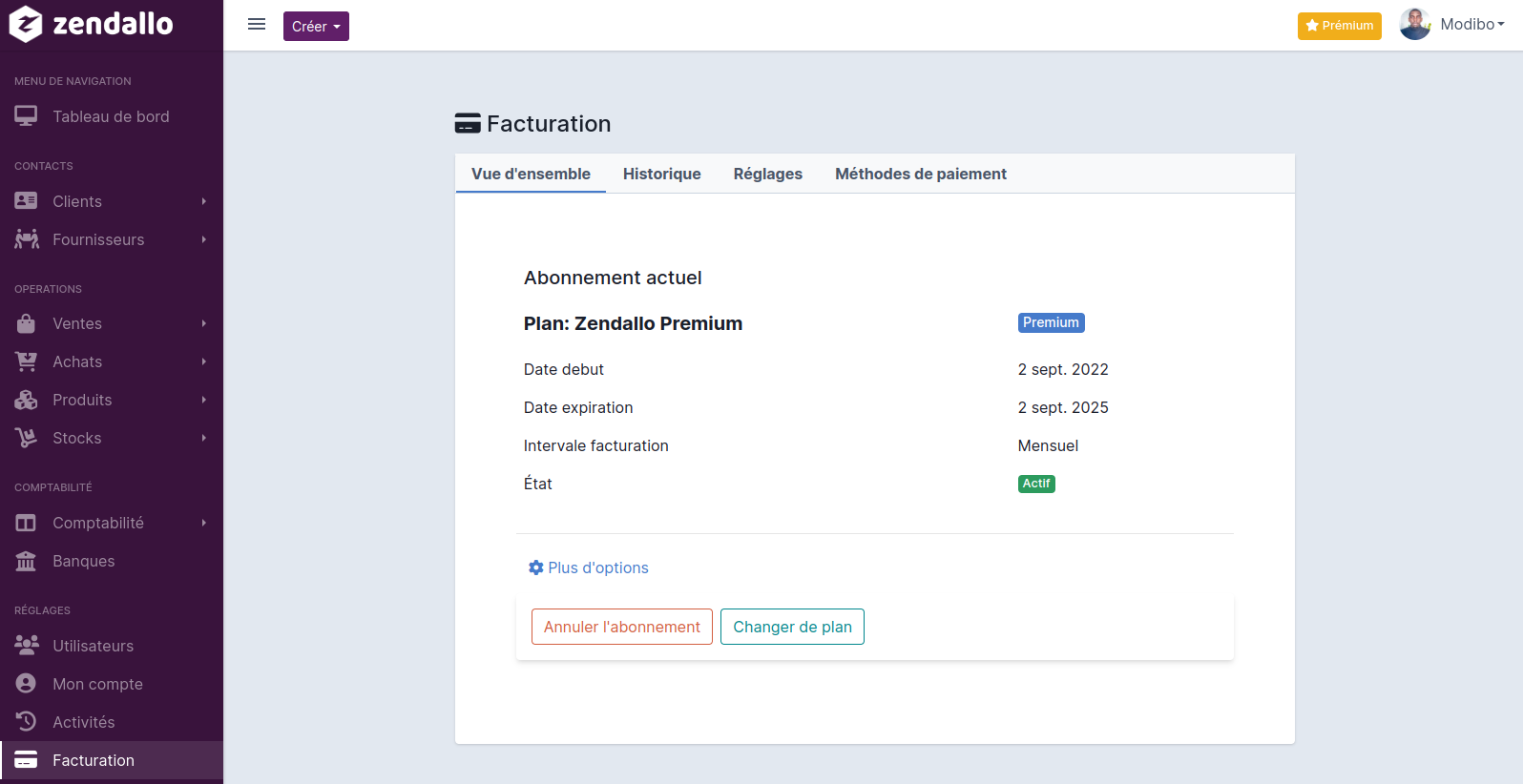Click the 'Mensuel' billing interval value

(1048, 445)
